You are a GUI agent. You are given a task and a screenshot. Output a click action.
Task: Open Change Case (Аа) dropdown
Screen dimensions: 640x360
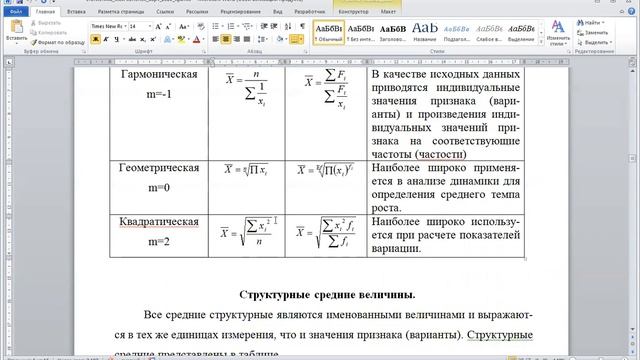tap(184, 27)
